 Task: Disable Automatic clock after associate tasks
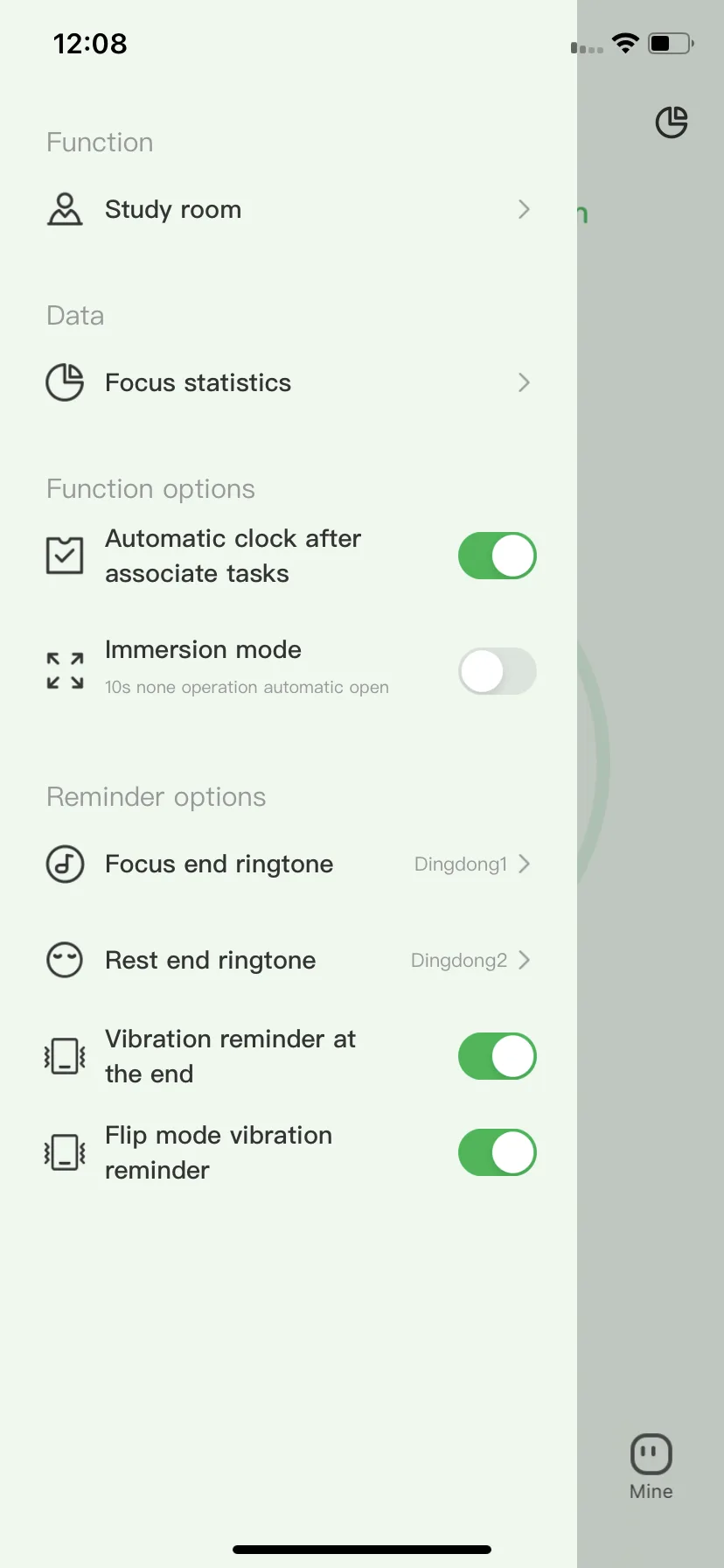(498, 556)
